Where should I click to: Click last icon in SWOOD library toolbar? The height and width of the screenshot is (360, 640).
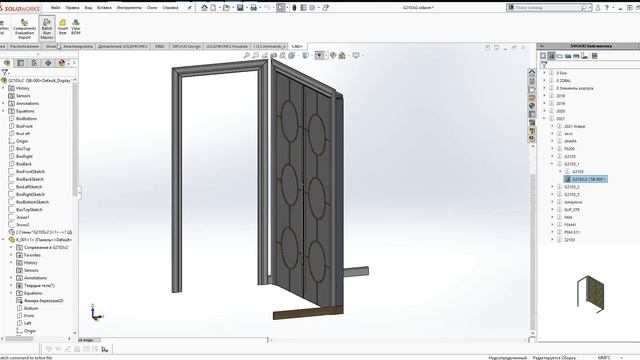coord(595,56)
